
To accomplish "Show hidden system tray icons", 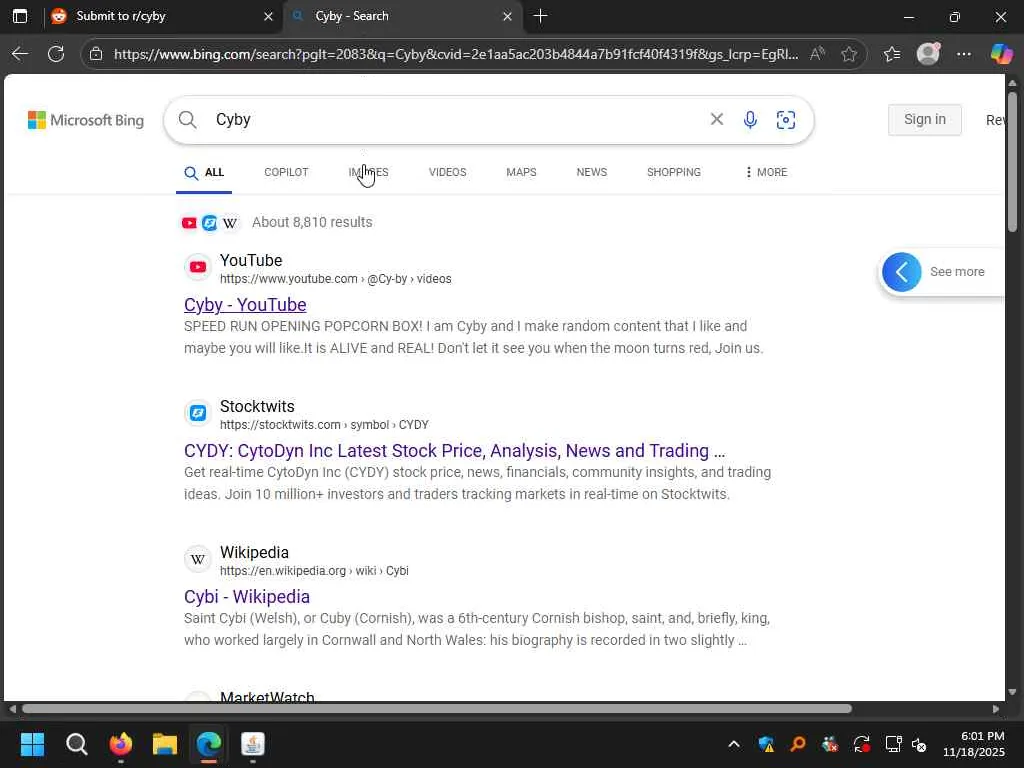I will pos(734,744).
